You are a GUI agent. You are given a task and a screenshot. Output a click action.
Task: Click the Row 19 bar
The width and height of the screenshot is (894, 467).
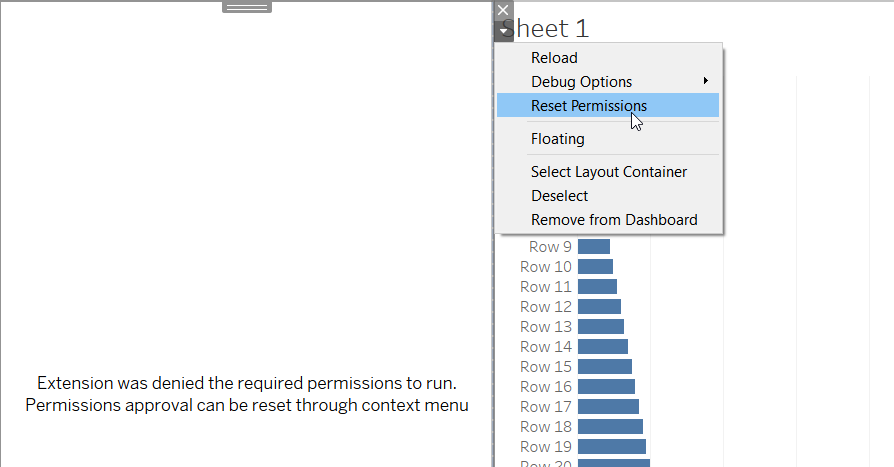[611, 447]
